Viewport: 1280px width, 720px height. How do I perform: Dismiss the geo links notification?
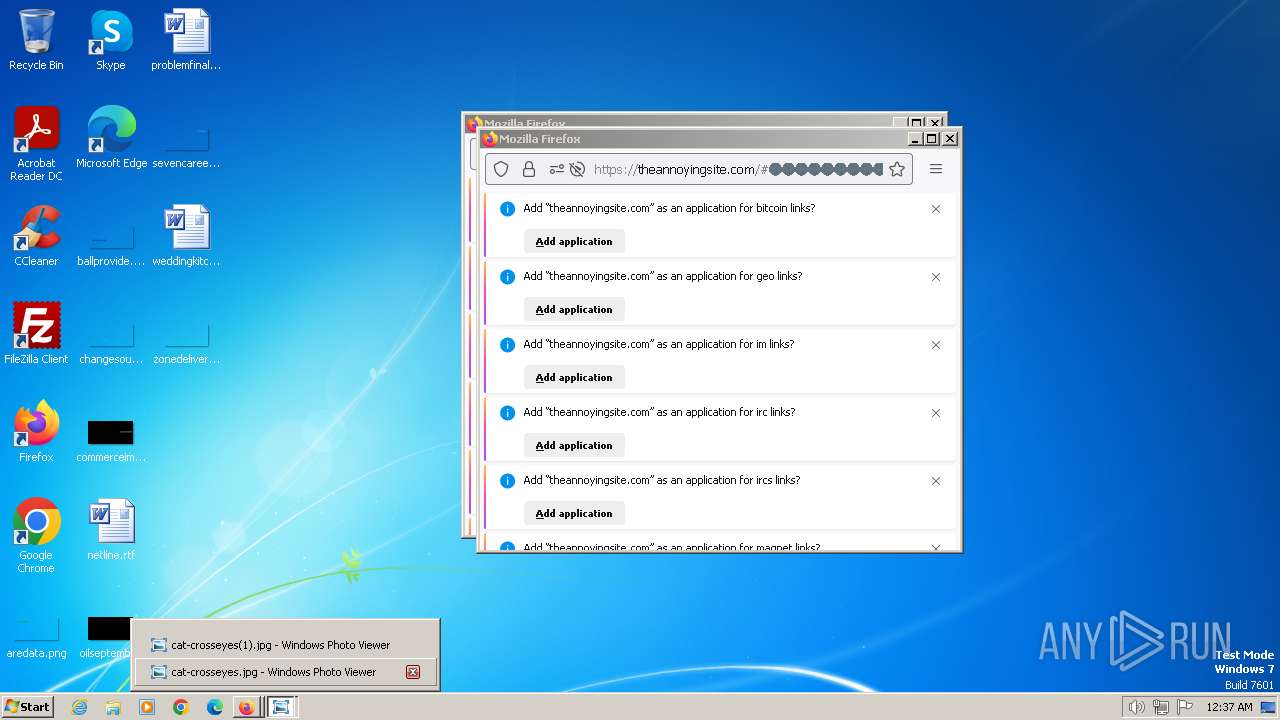click(x=936, y=277)
